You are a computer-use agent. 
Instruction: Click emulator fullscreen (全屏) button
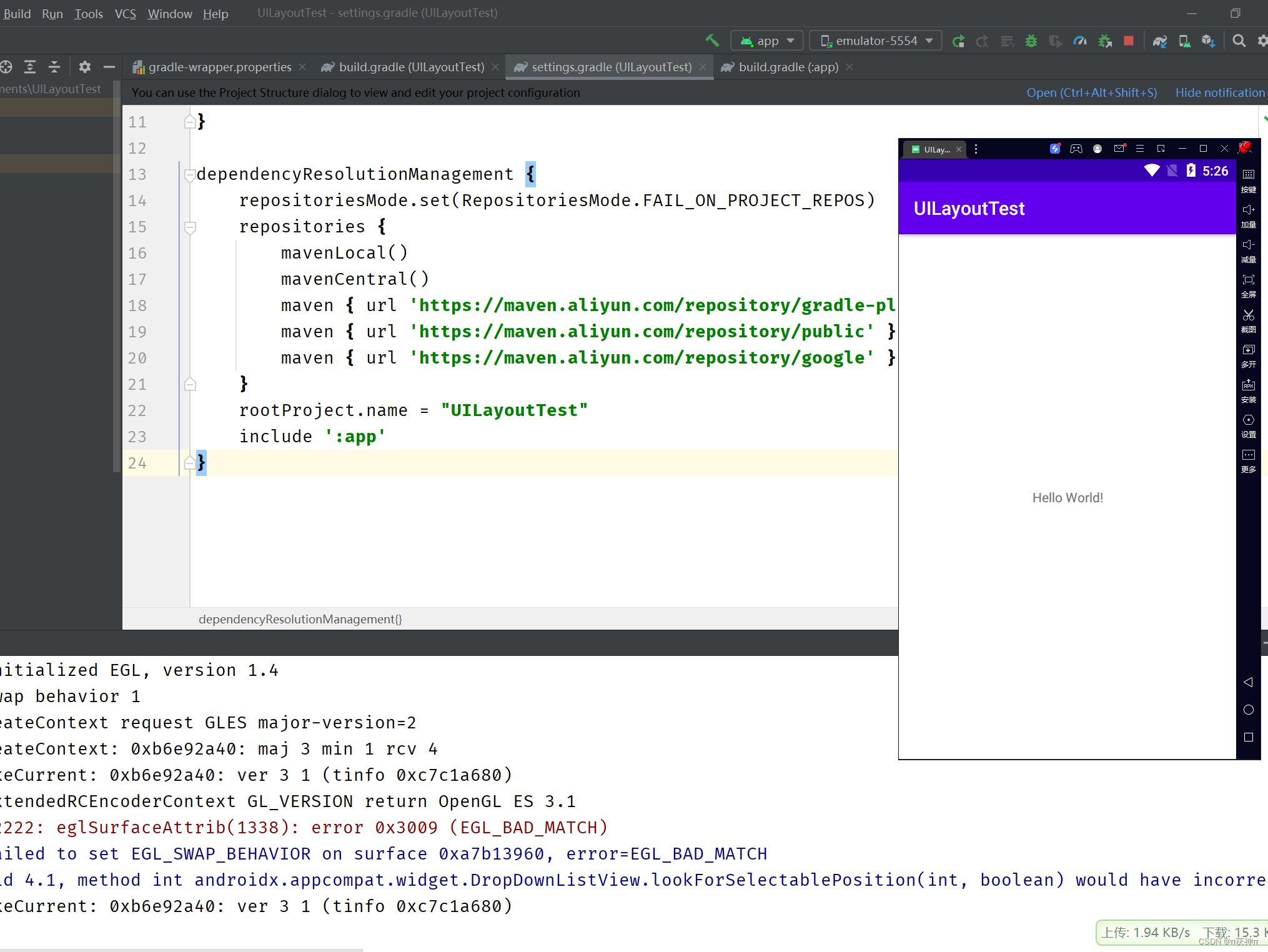coord(1249,286)
